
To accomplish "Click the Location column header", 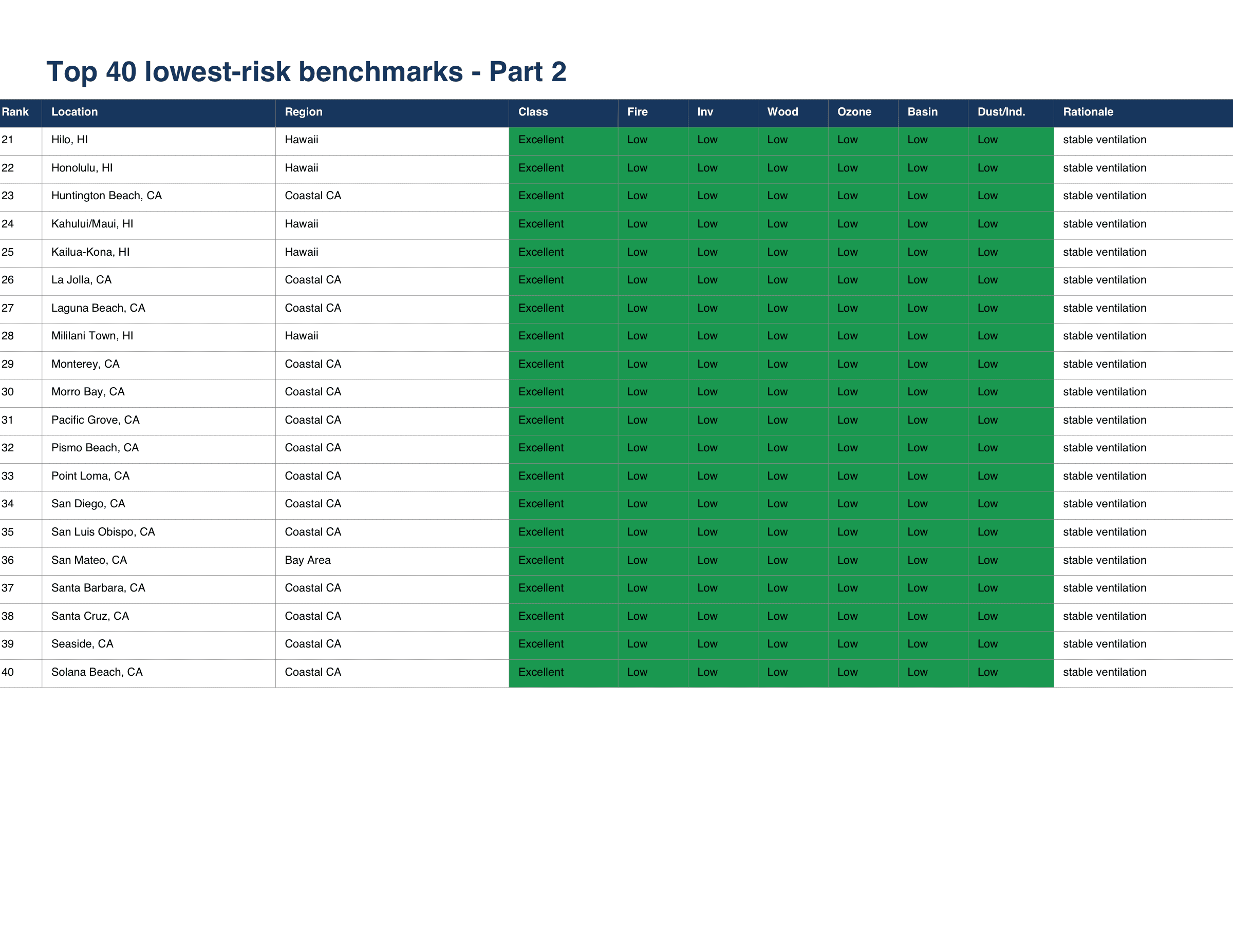I will click(x=159, y=112).
